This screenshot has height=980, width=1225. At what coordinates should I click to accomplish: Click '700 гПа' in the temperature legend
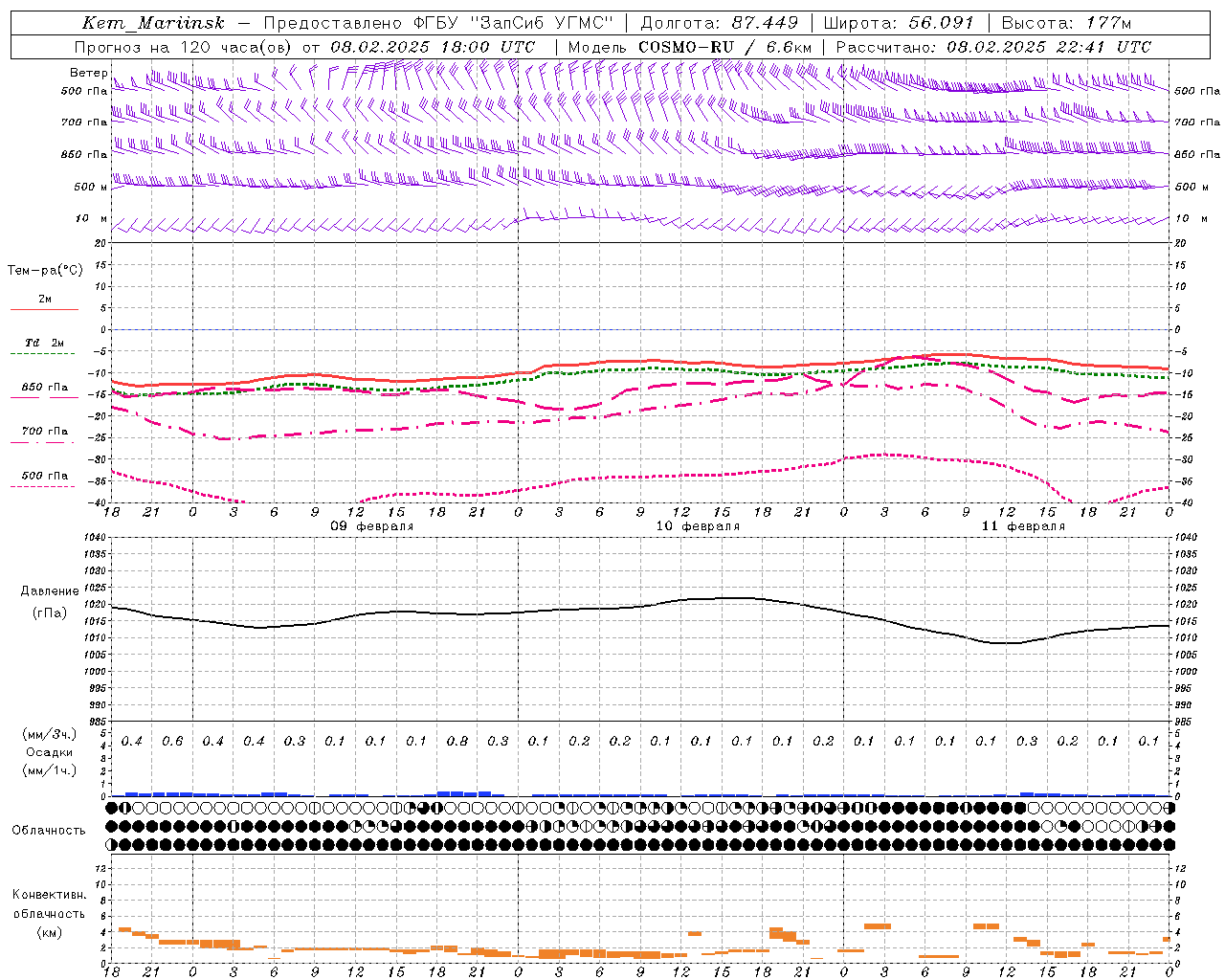tap(45, 432)
